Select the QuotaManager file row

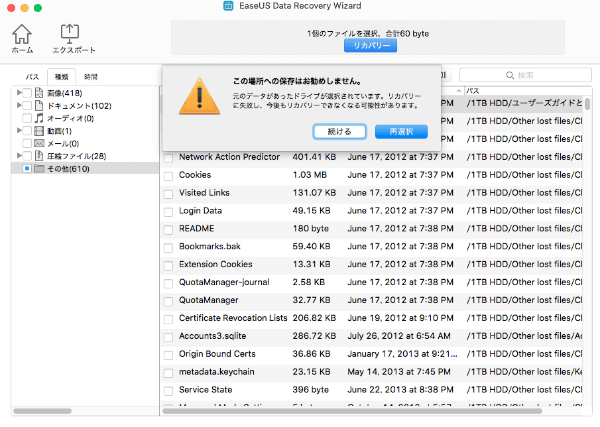pyautogui.click(x=372, y=300)
